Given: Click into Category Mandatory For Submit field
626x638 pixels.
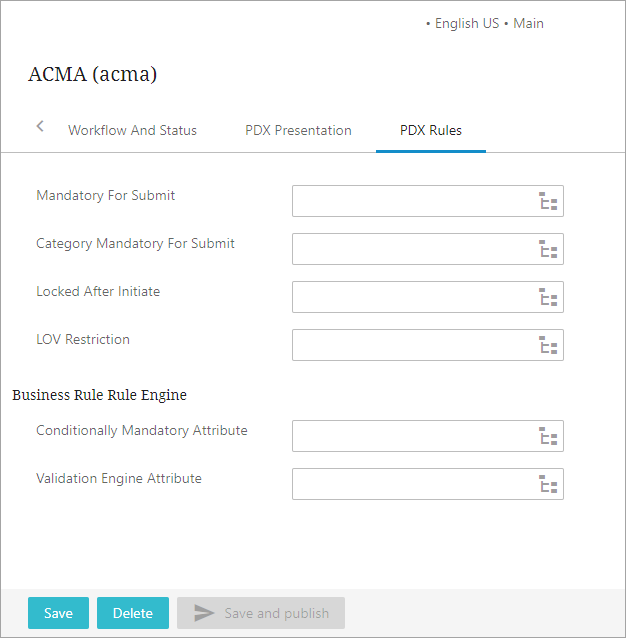Looking at the screenshot, I should coord(412,249).
